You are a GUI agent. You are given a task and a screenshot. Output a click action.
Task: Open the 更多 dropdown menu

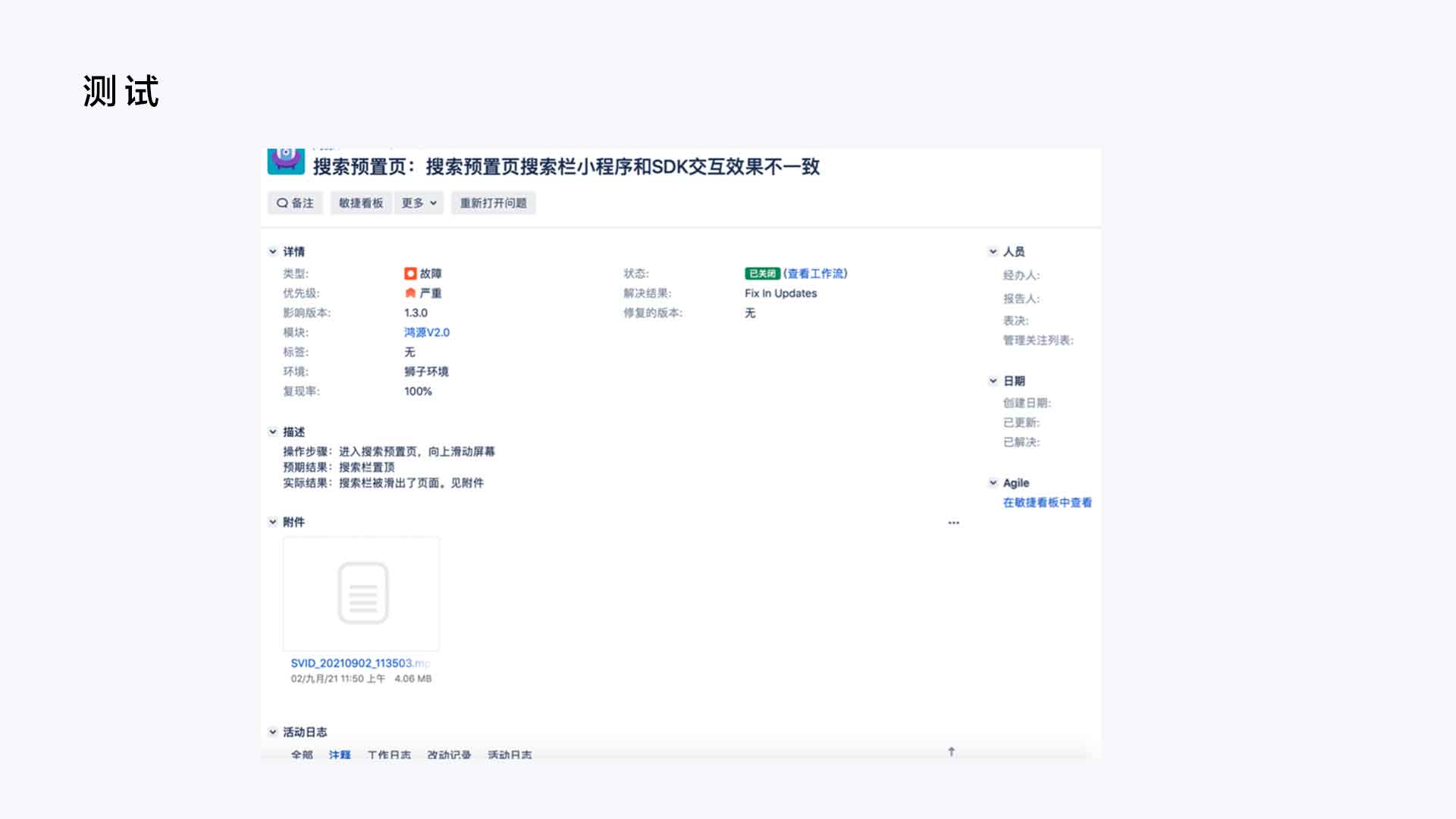point(419,203)
